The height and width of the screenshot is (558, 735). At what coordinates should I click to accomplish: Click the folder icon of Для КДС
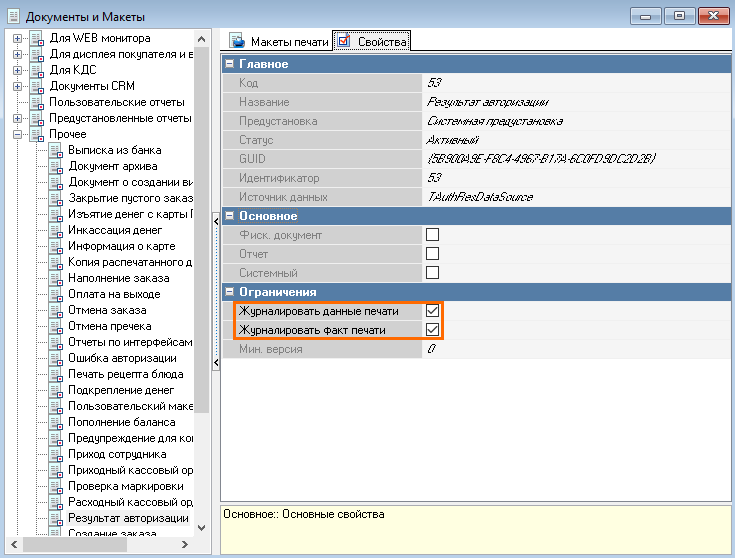37,70
